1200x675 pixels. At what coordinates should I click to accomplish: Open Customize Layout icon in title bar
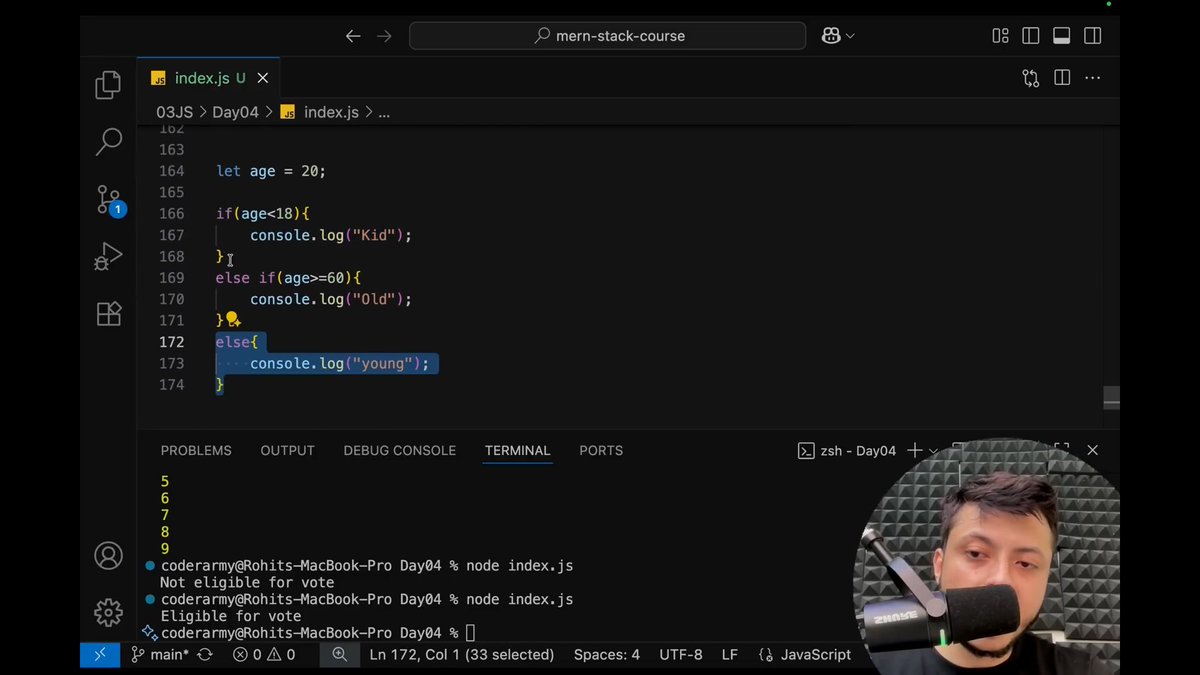tap(1000, 36)
